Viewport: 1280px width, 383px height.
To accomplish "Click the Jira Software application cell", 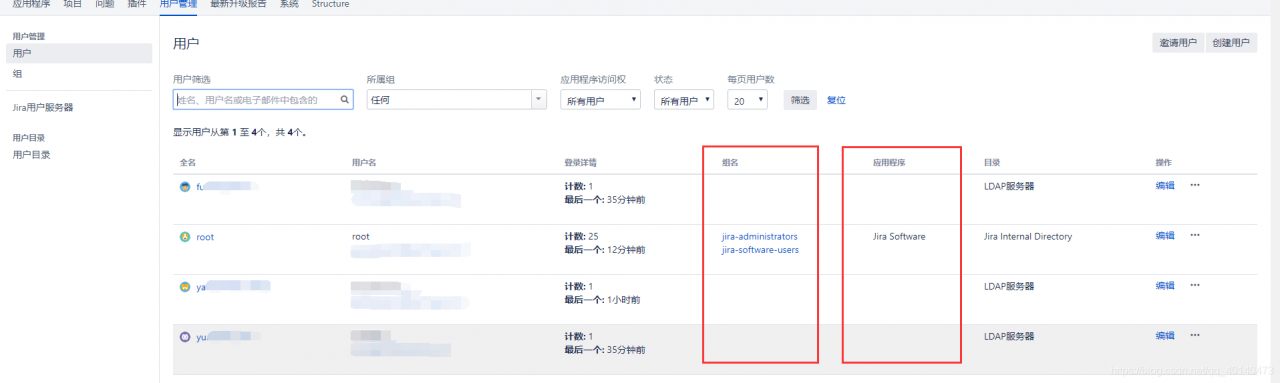I will [899, 237].
